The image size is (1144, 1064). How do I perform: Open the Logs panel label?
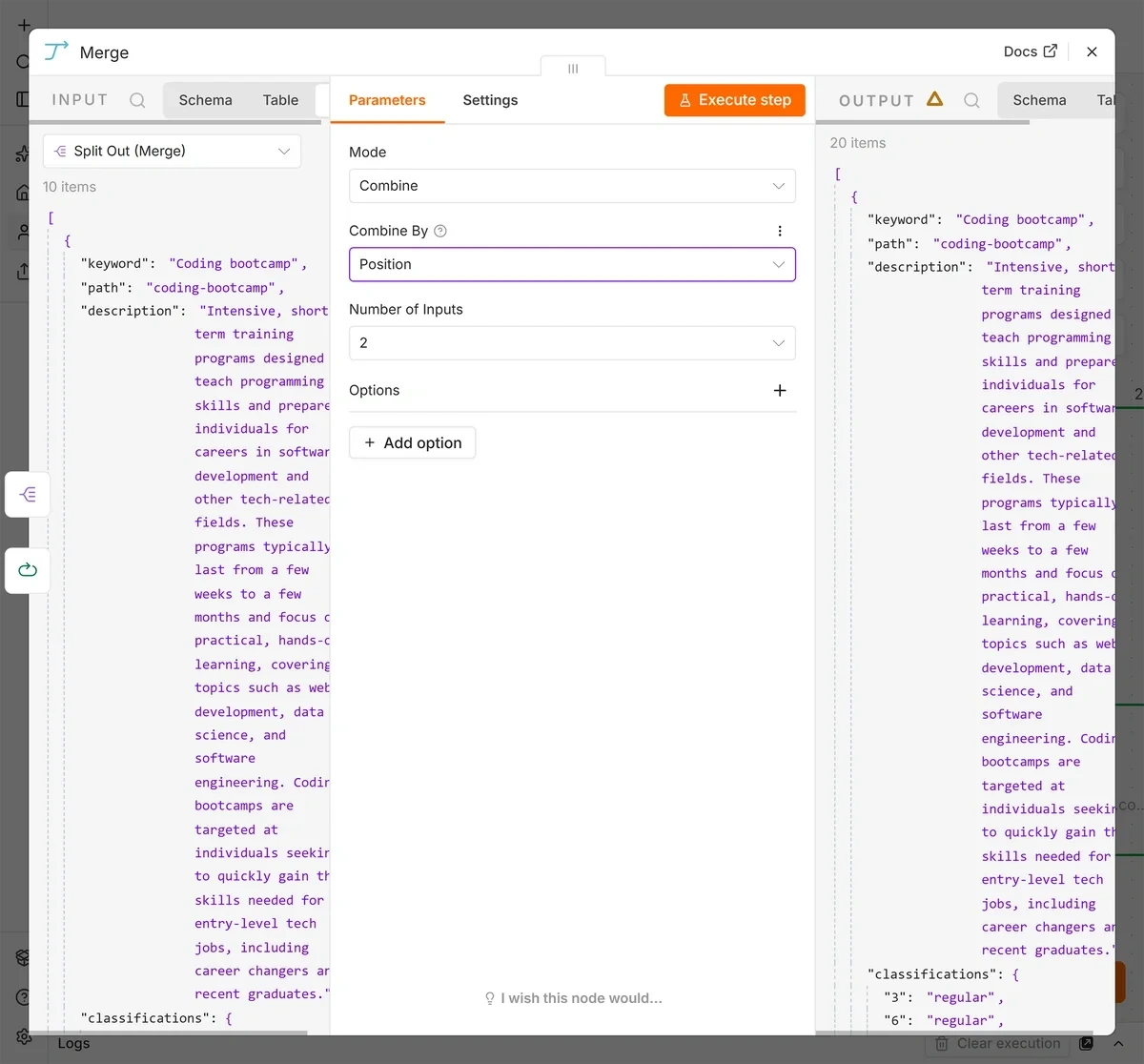click(73, 1043)
